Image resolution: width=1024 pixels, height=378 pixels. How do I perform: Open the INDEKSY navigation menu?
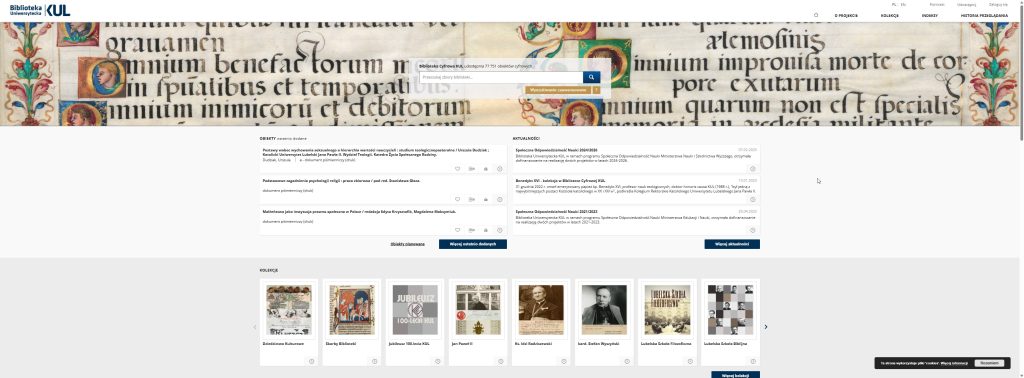tap(930, 15)
